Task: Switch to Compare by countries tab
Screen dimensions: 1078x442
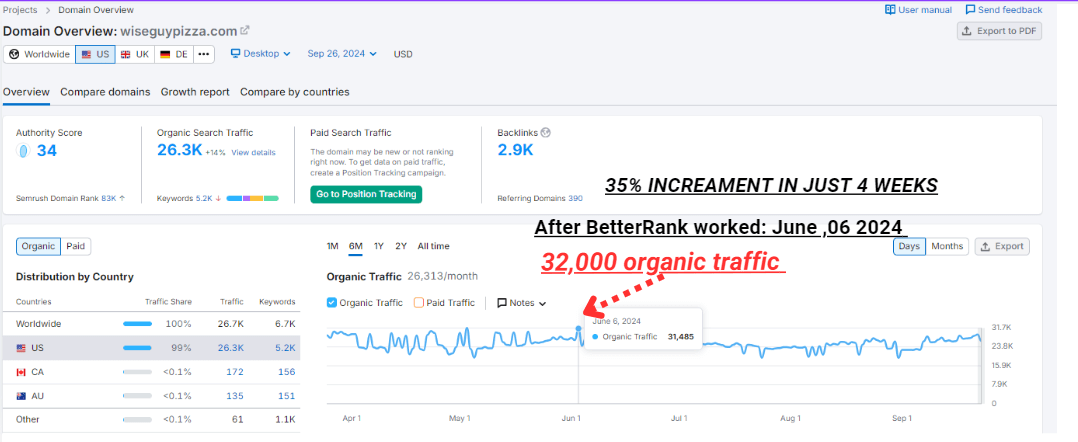Action: pos(294,92)
